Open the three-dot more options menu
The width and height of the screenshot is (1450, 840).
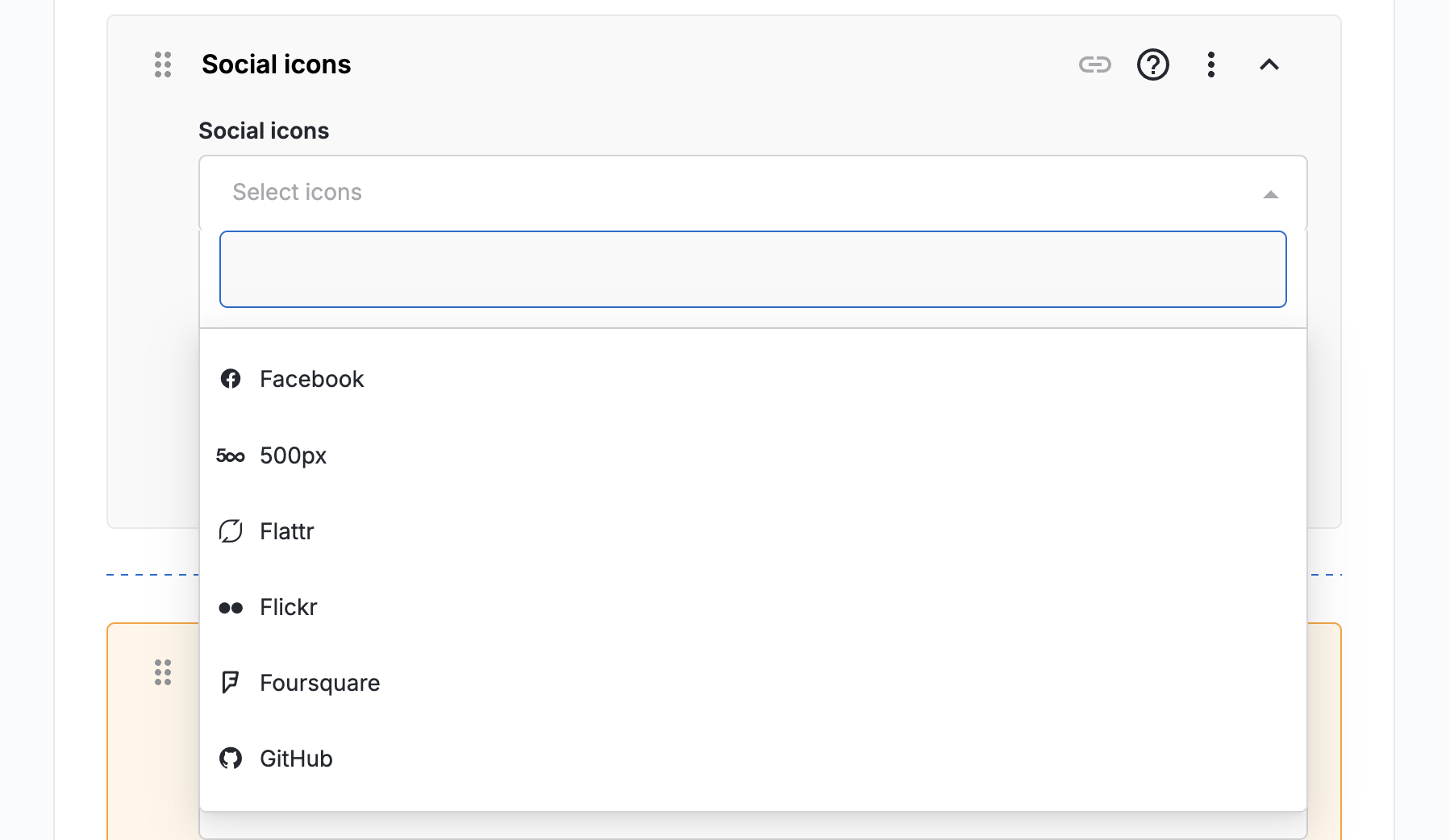pyautogui.click(x=1211, y=64)
